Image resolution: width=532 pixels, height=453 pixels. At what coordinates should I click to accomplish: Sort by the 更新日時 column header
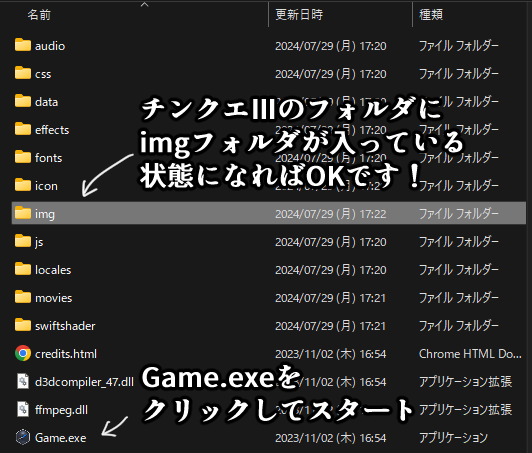click(x=299, y=15)
